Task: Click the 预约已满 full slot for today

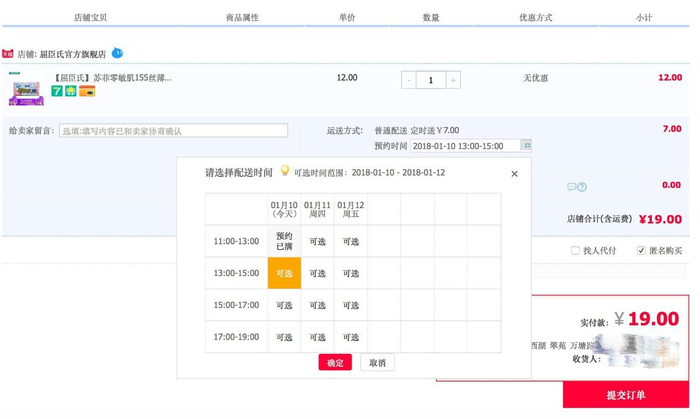Action: tap(284, 241)
